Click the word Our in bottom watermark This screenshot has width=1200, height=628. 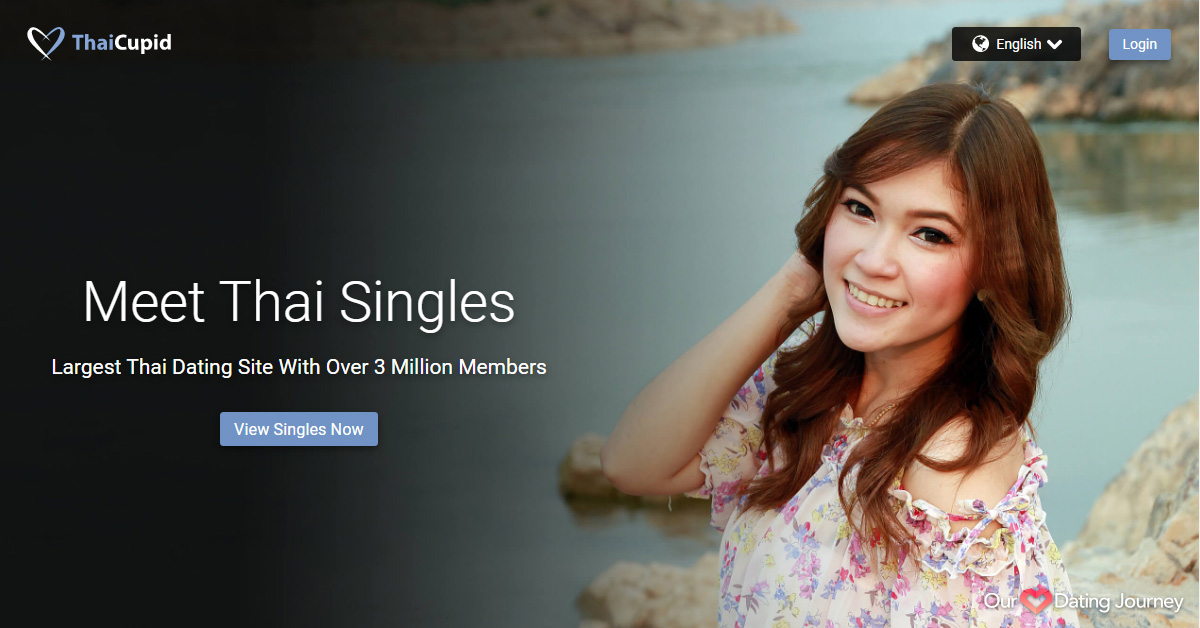coord(1001,602)
